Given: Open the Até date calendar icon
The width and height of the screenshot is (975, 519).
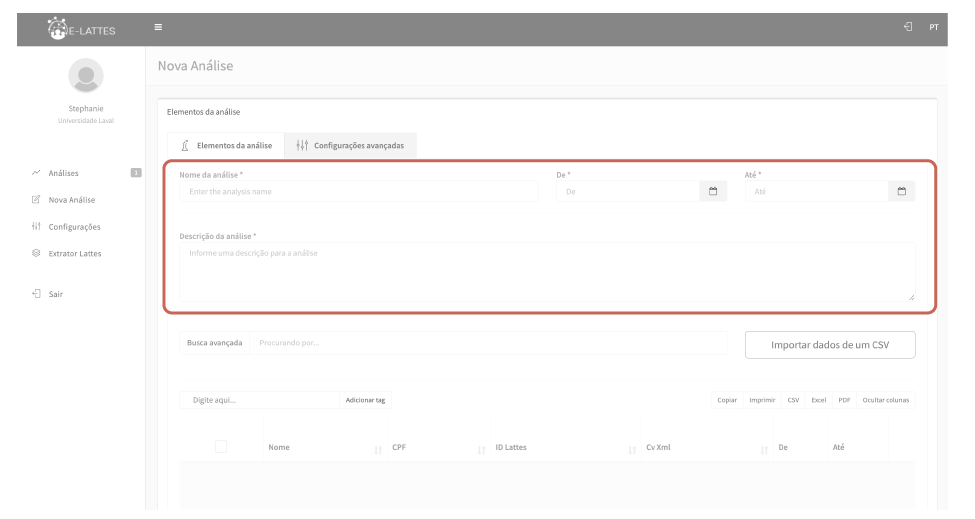Looking at the screenshot, I should pos(901,191).
